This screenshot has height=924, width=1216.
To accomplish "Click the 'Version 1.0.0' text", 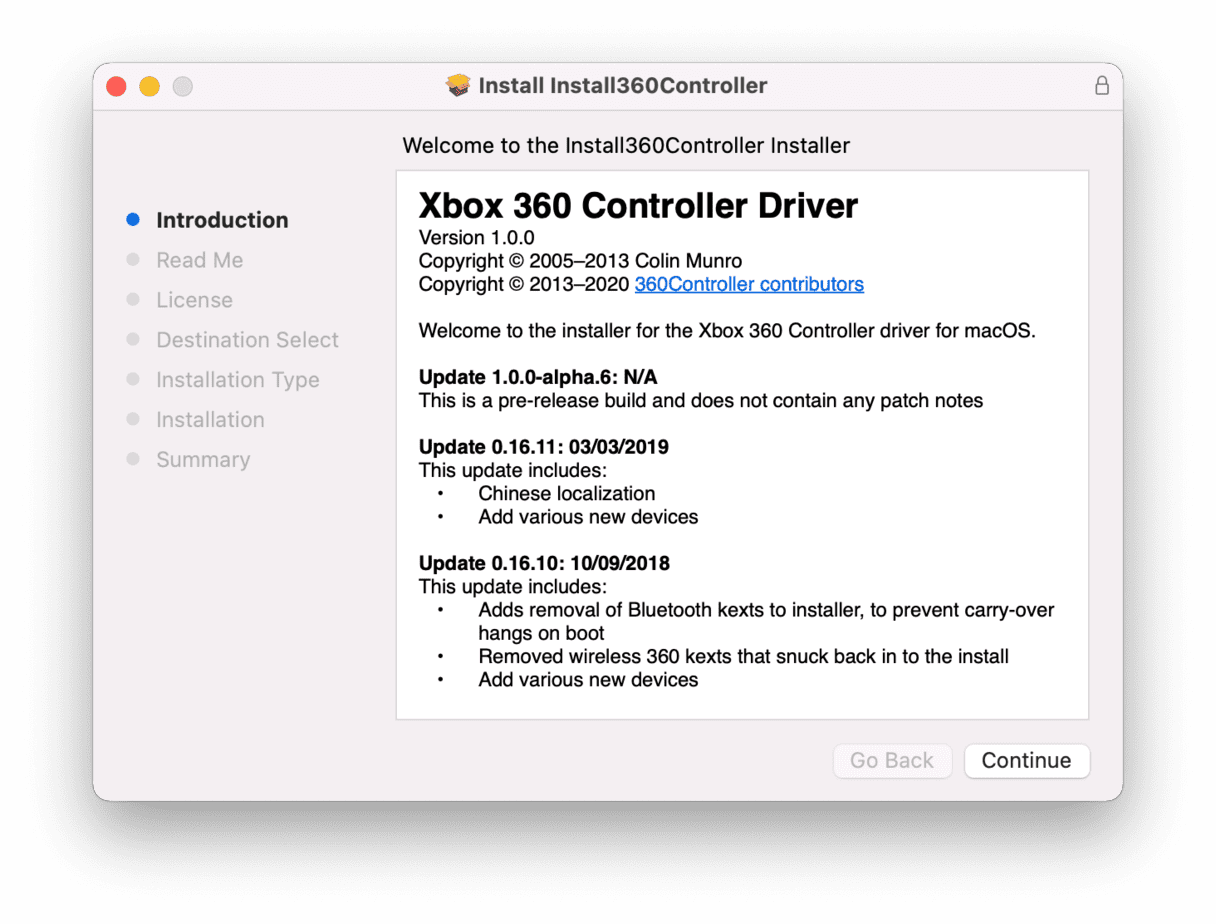I will (476, 238).
